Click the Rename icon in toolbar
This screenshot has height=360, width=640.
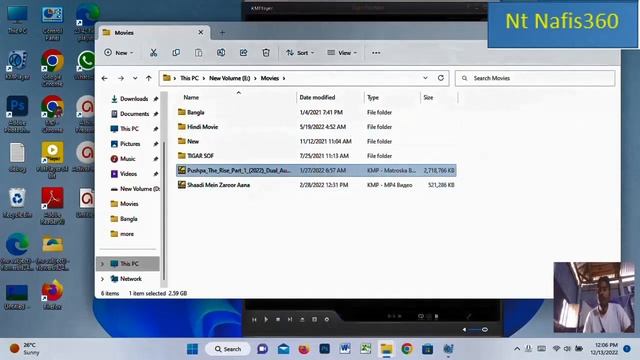tap(221, 53)
